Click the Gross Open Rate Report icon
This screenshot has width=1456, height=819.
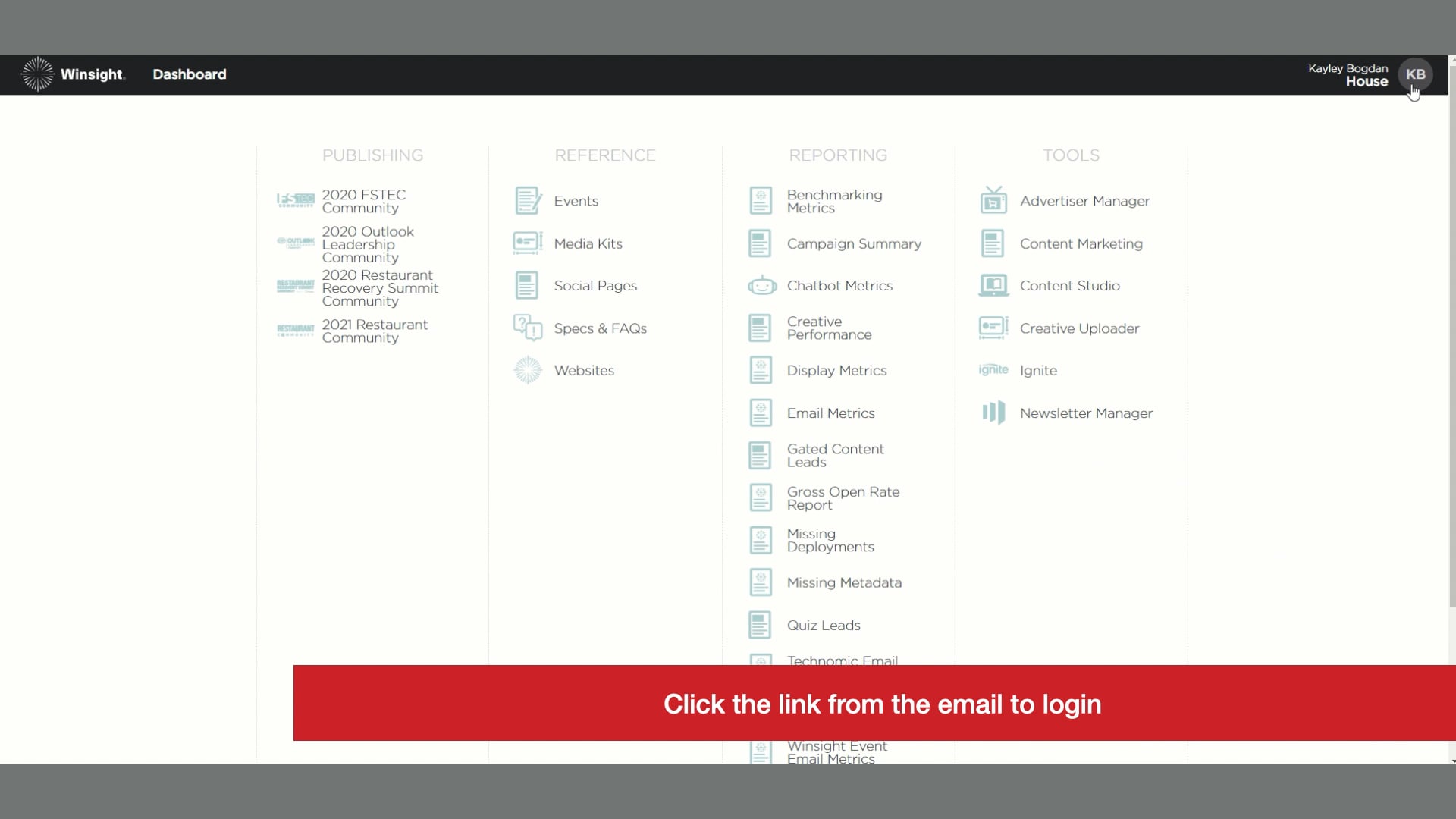pyautogui.click(x=761, y=498)
